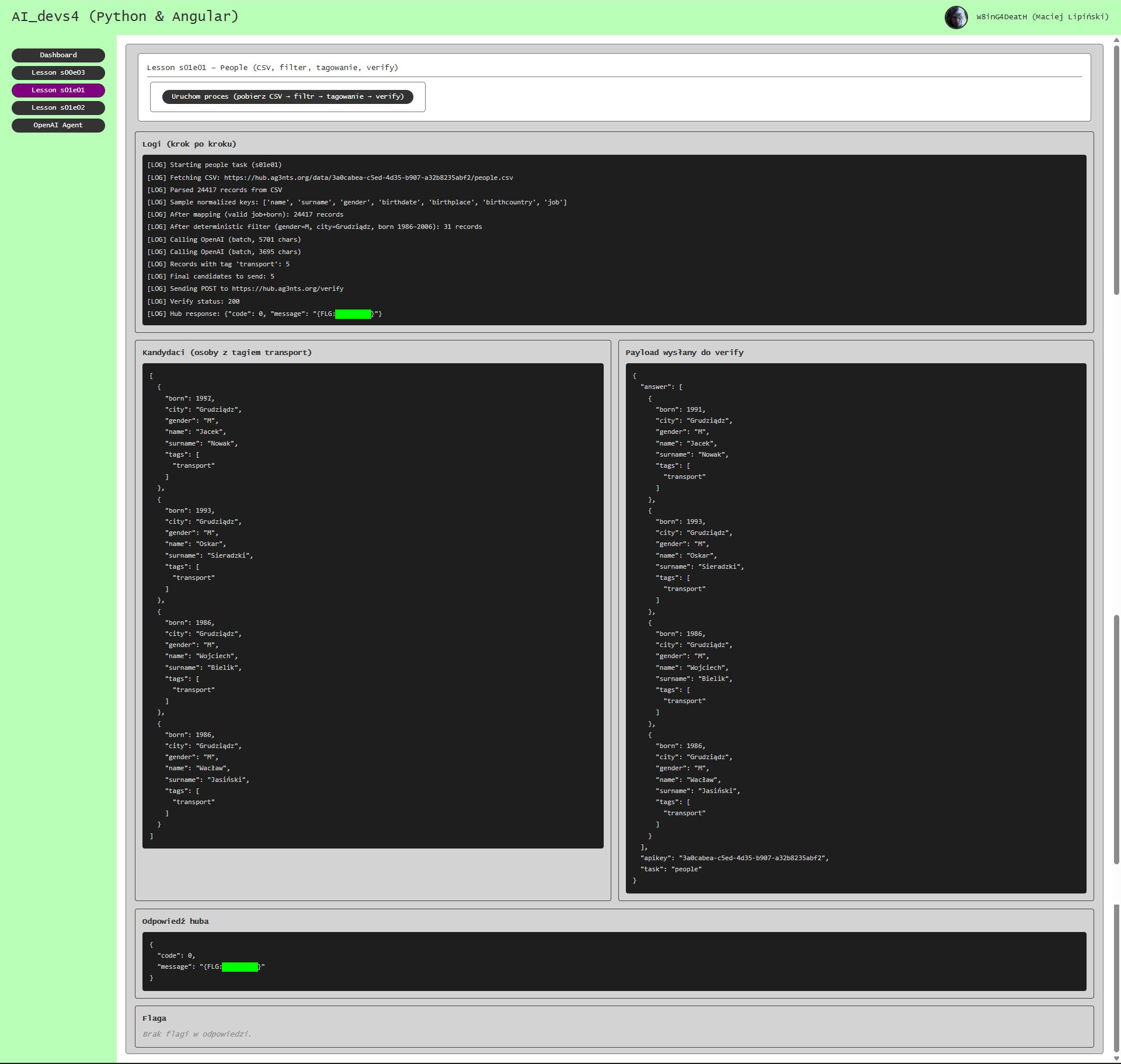The width and height of the screenshot is (1121, 1064).
Task: Open the OpenAI Agent page
Action: (x=58, y=125)
